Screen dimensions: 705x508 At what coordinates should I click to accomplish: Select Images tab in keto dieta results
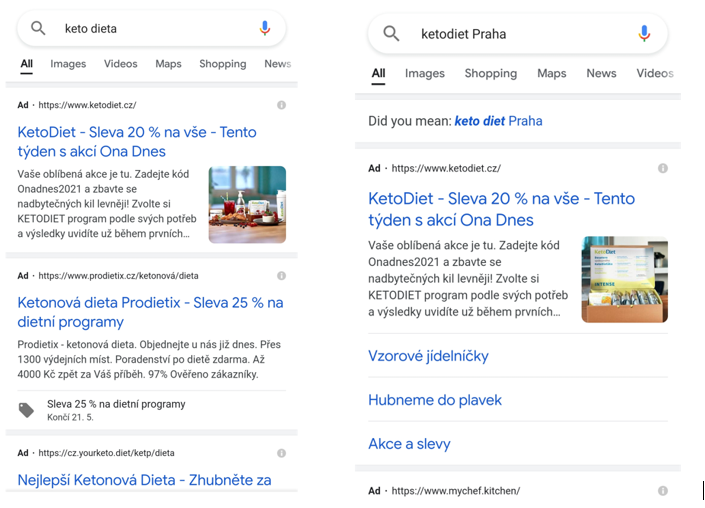coord(68,64)
